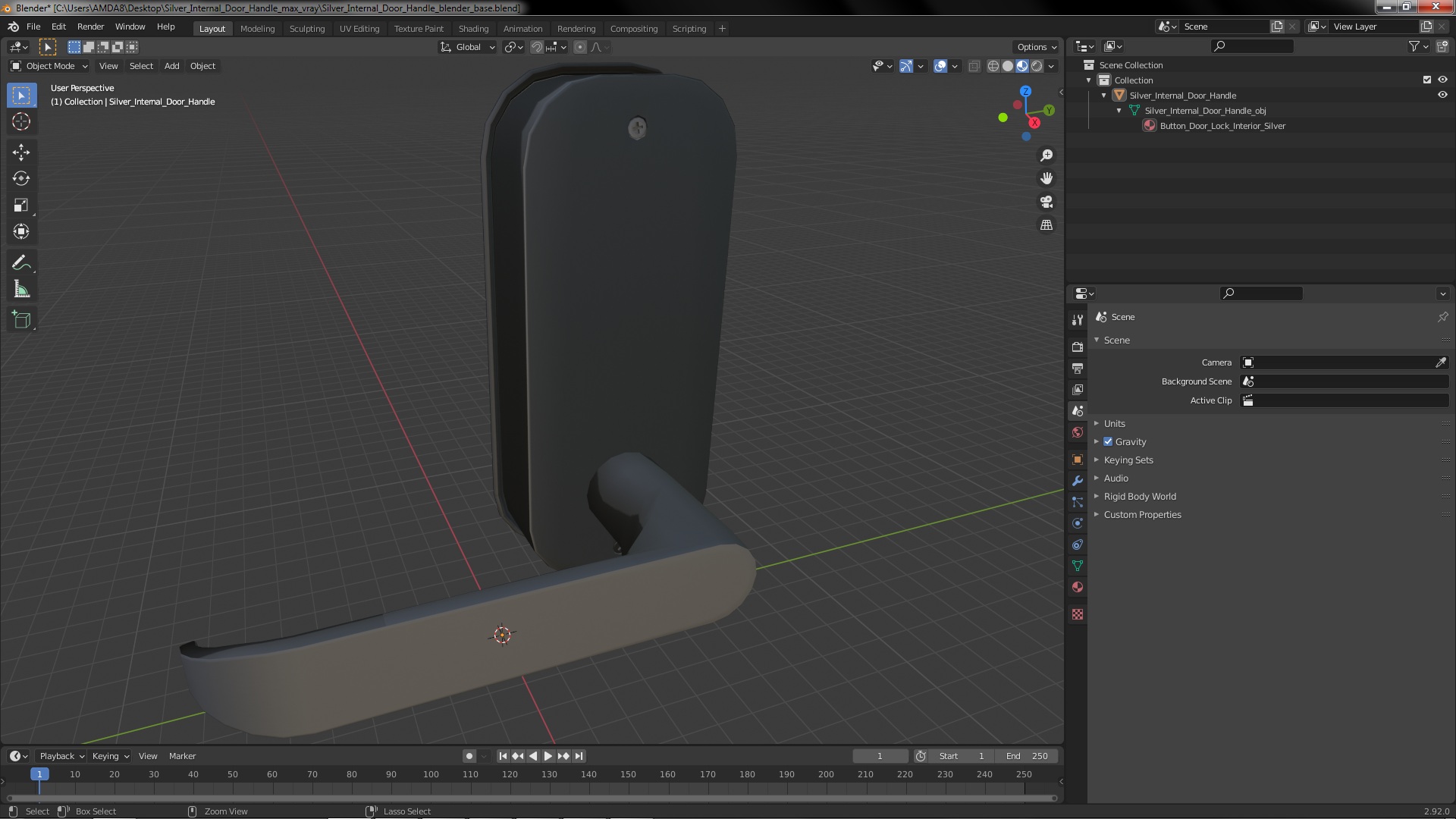Open the Object Mode dropdown
The height and width of the screenshot is (819, 1456).
click(x=49, y=66)
